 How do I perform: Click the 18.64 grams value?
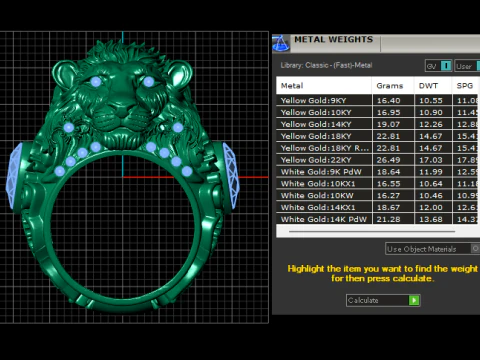click(388, 172)
